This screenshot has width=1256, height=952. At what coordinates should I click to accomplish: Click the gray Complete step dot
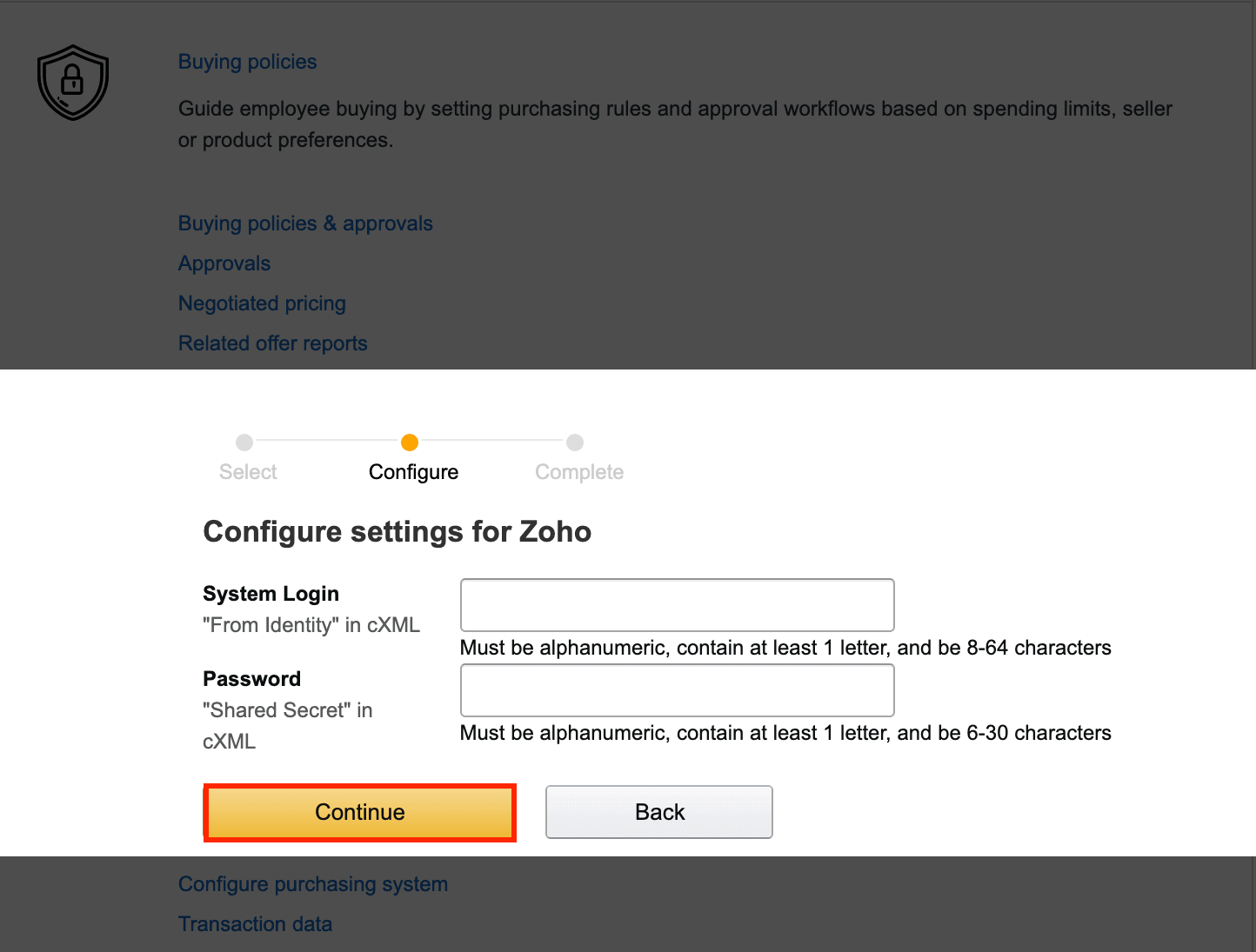[x=575, y=443]
